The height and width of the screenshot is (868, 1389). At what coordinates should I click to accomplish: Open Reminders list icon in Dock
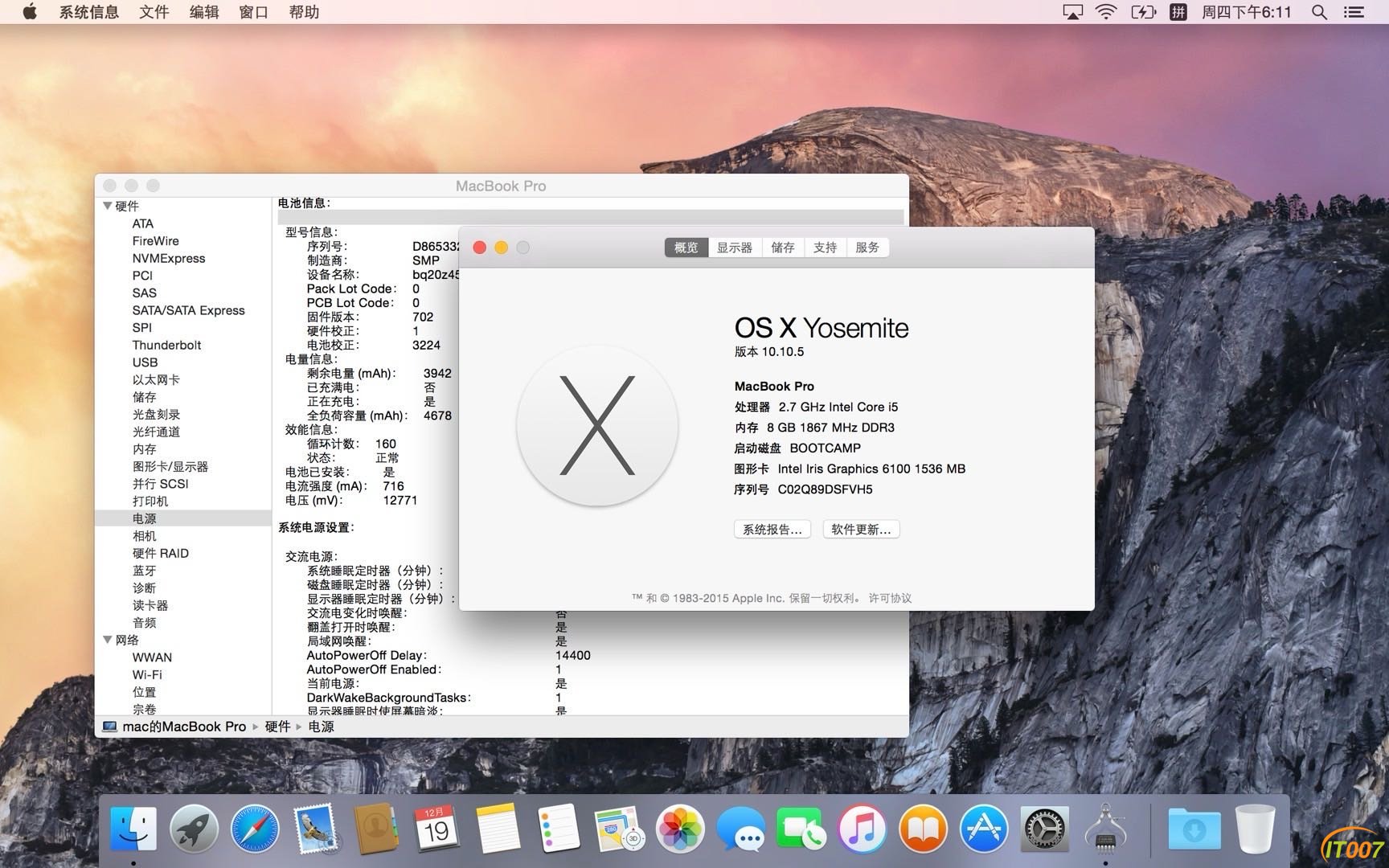pyautogui.click(x=558, y=828)
